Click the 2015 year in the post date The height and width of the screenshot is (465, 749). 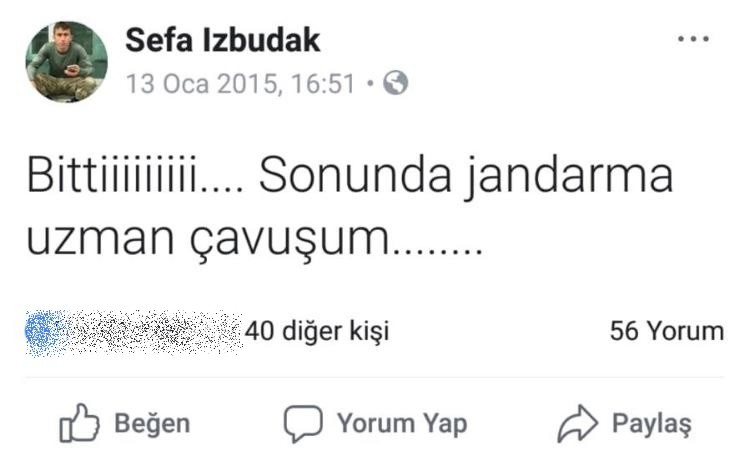click(x=248, y=84)
